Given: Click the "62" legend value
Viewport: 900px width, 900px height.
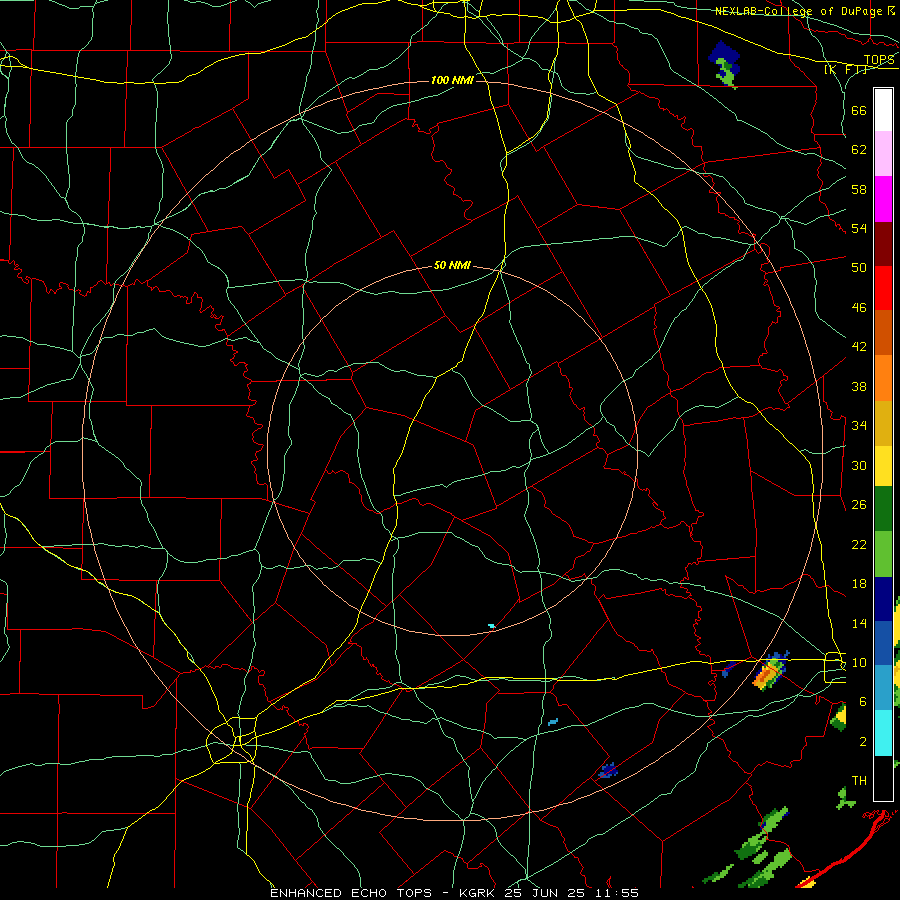Looking at the screenshot, I should [859, 150].
